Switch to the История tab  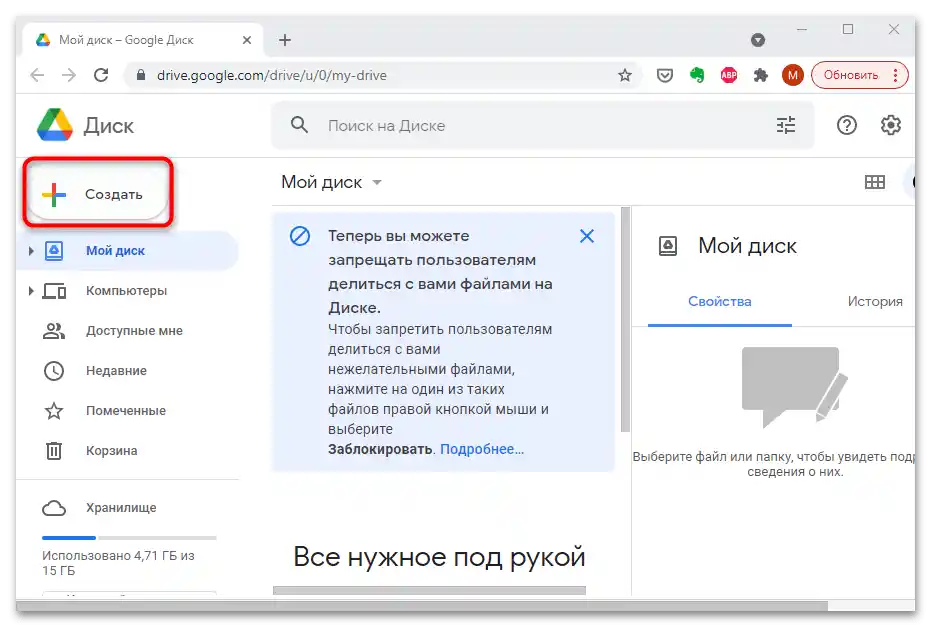875,302
